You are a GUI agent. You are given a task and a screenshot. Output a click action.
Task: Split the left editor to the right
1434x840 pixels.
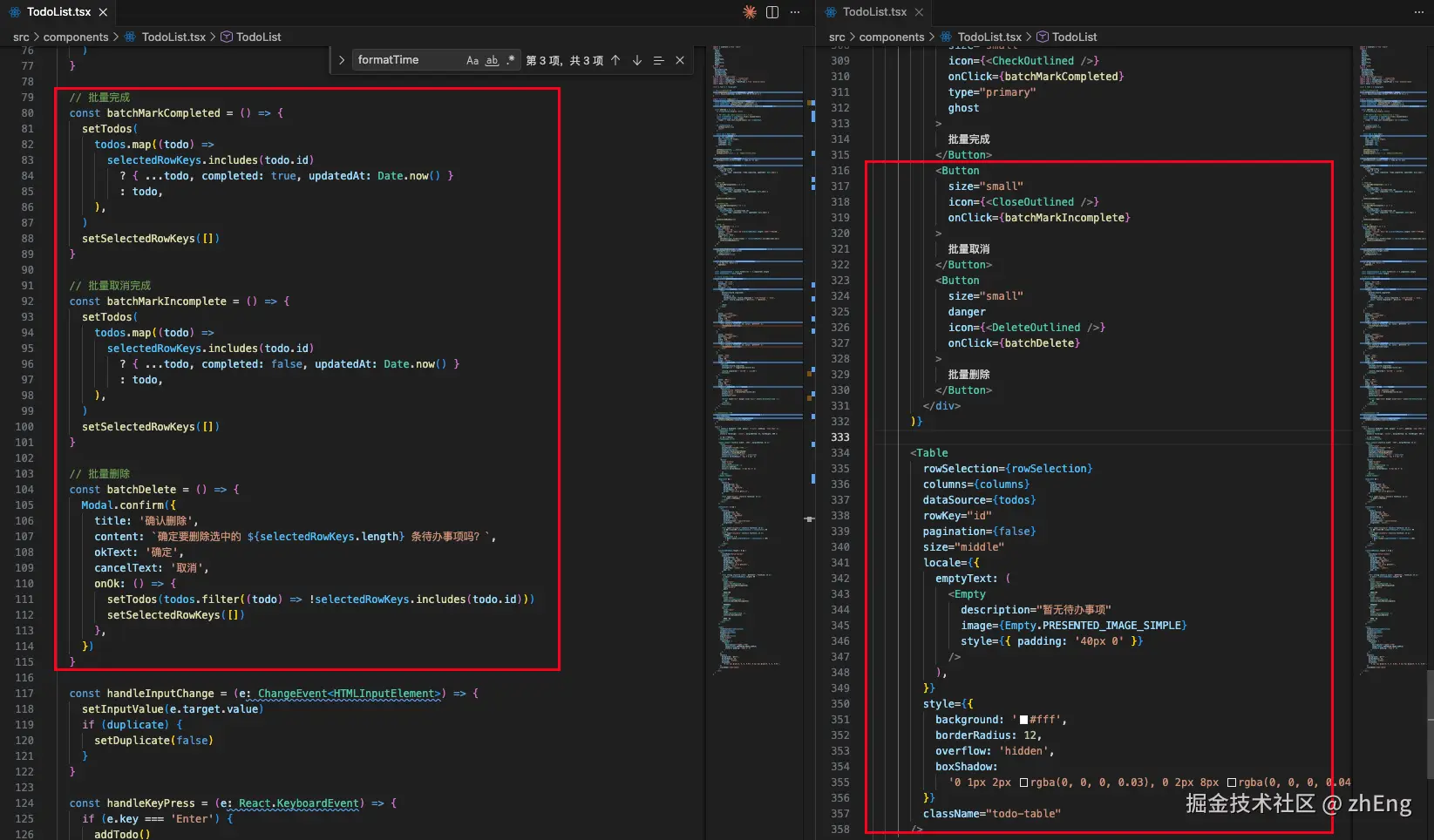pos(772,12)
